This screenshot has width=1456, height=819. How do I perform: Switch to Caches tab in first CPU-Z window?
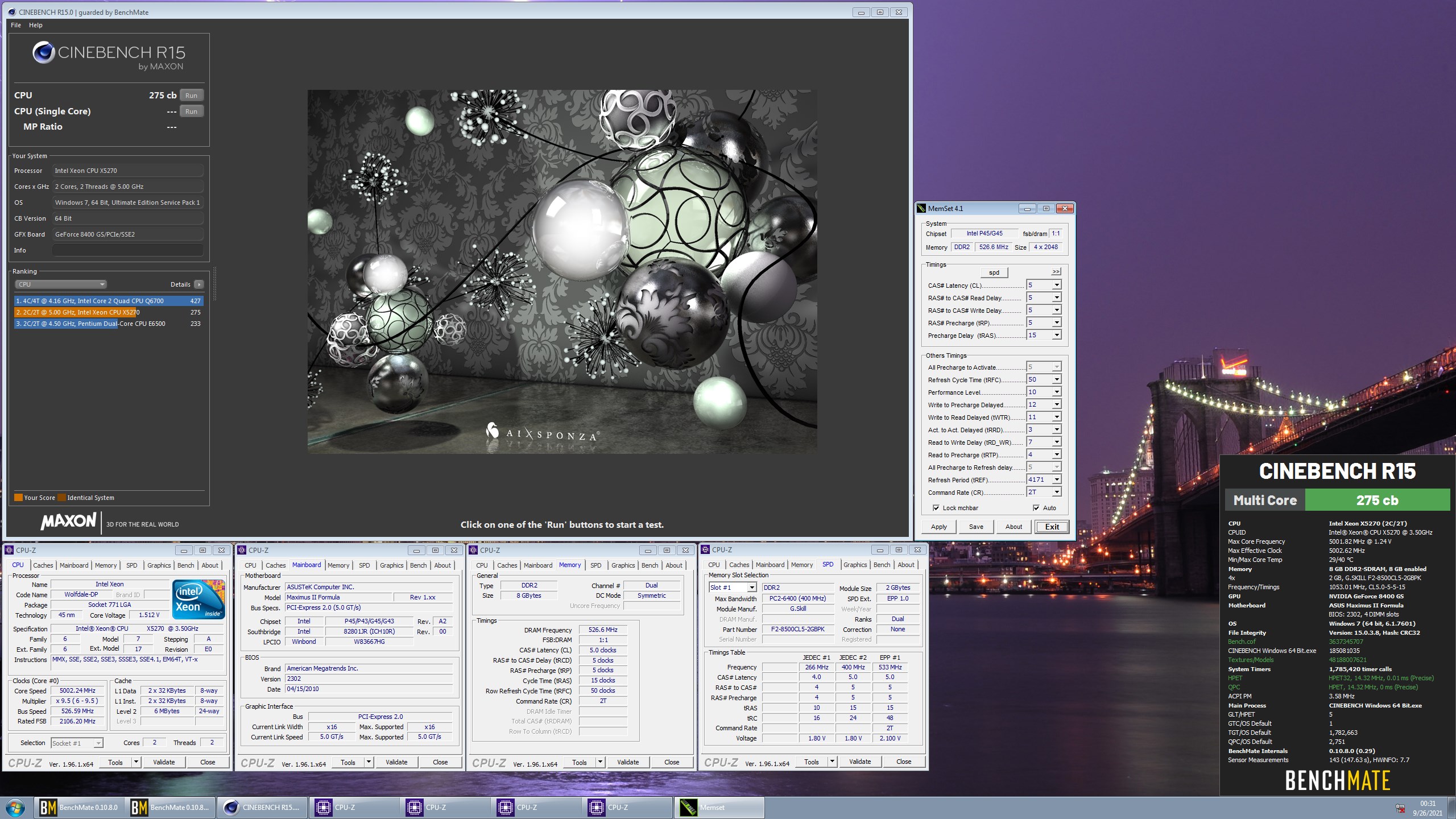(x=43, y=565)
